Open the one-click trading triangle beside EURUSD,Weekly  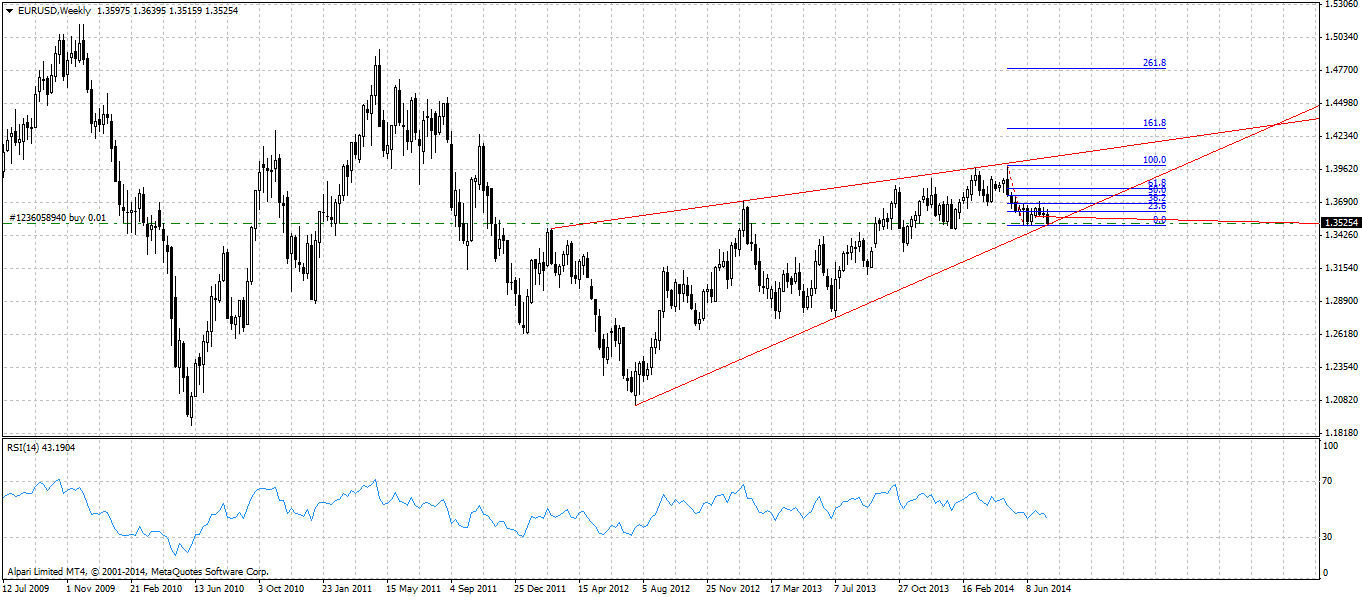[9, 10]
